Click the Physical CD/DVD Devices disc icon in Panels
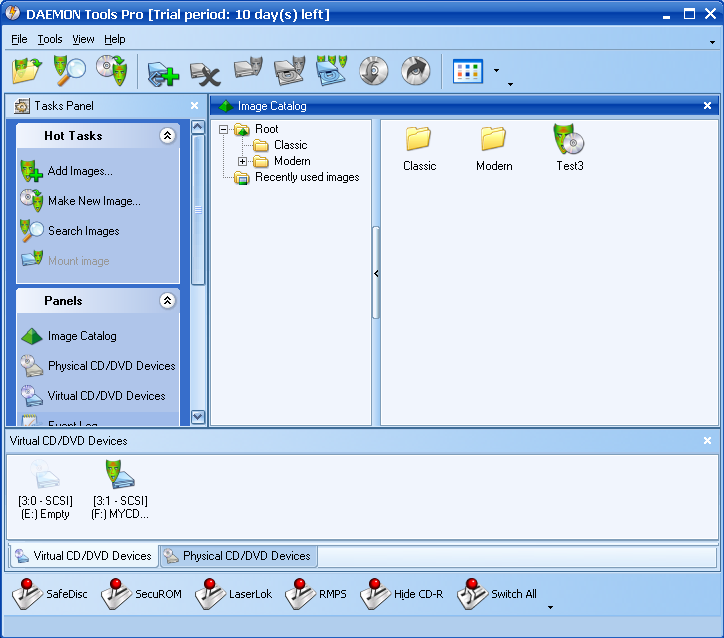Image resolution: width=724 pixels, height=638 pixels. (x=31, y=366)
